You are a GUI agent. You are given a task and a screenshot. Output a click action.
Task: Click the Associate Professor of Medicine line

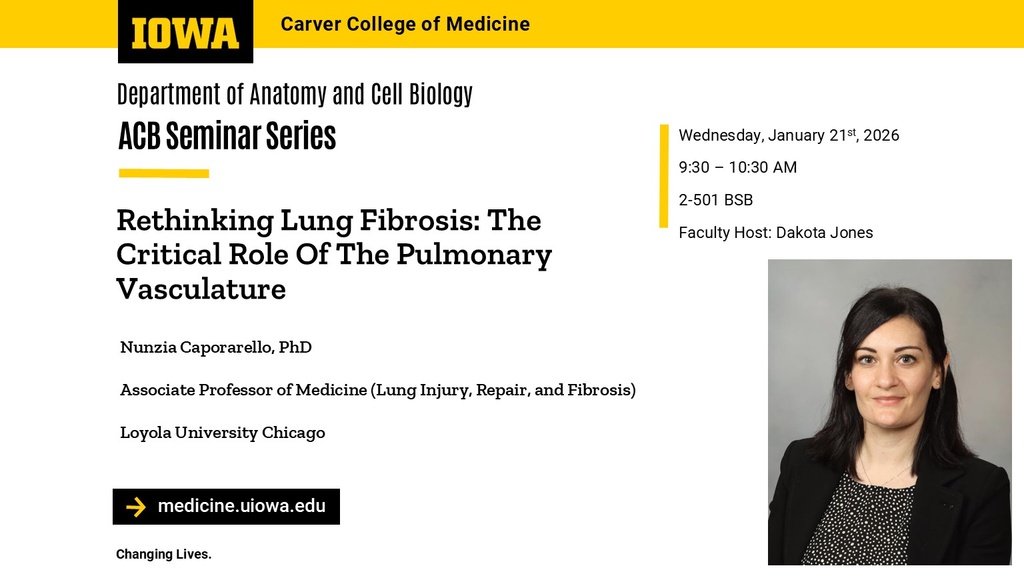(x=377, y=390)
